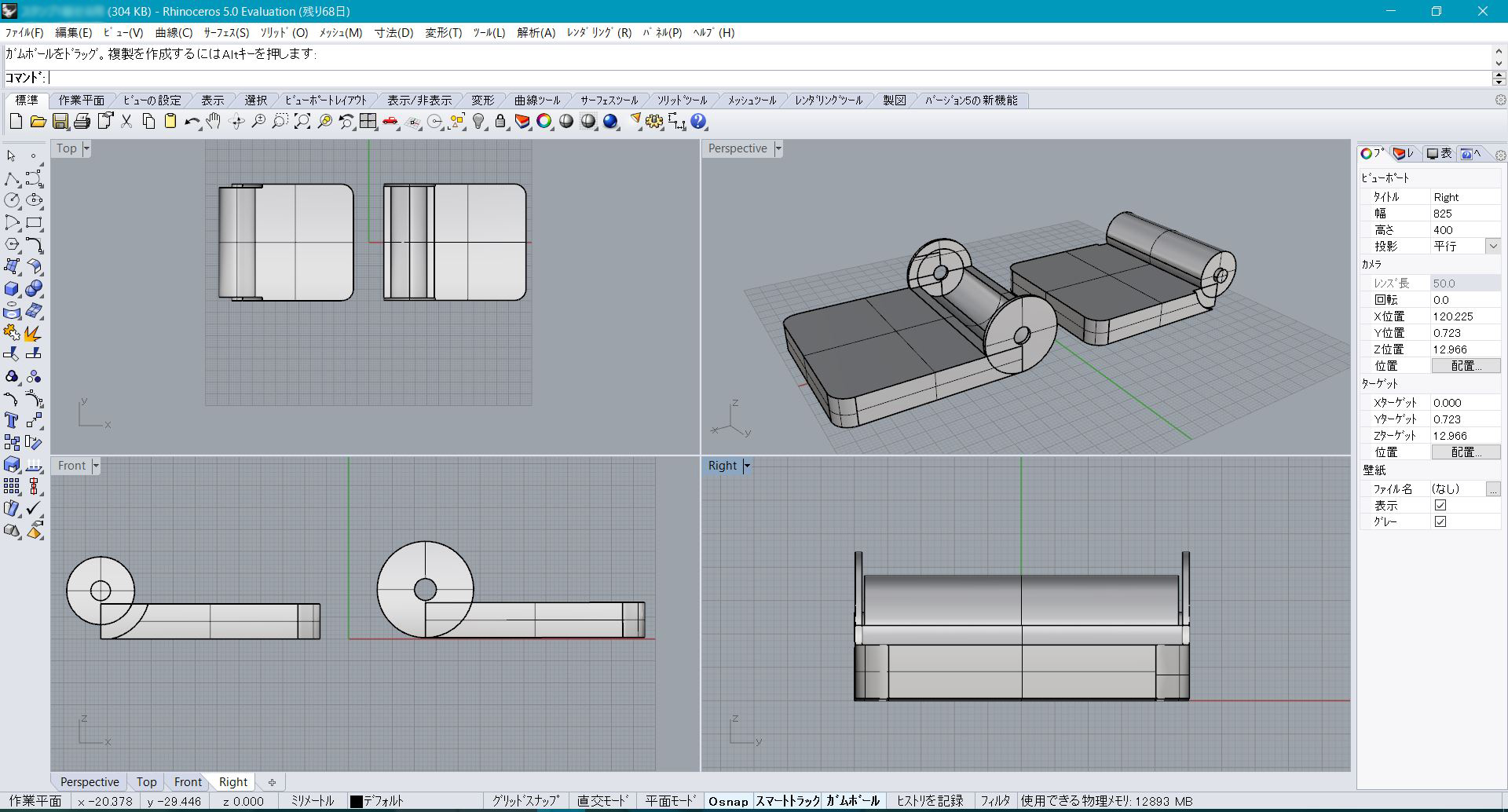Click the blue render sphere icon
This screenshot has width=1508, height=812.
(610, 122)
